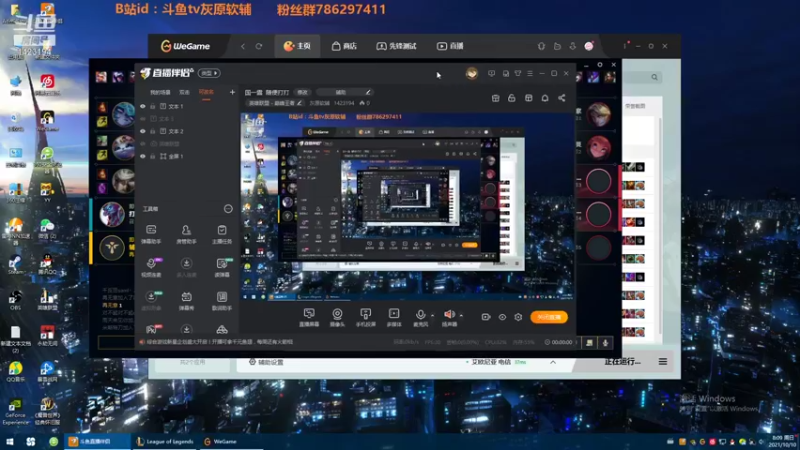Add a 多媒体 multimedia source
Image resolution: width=800 pixels, height=450 pixels.
tap(394, 317)
